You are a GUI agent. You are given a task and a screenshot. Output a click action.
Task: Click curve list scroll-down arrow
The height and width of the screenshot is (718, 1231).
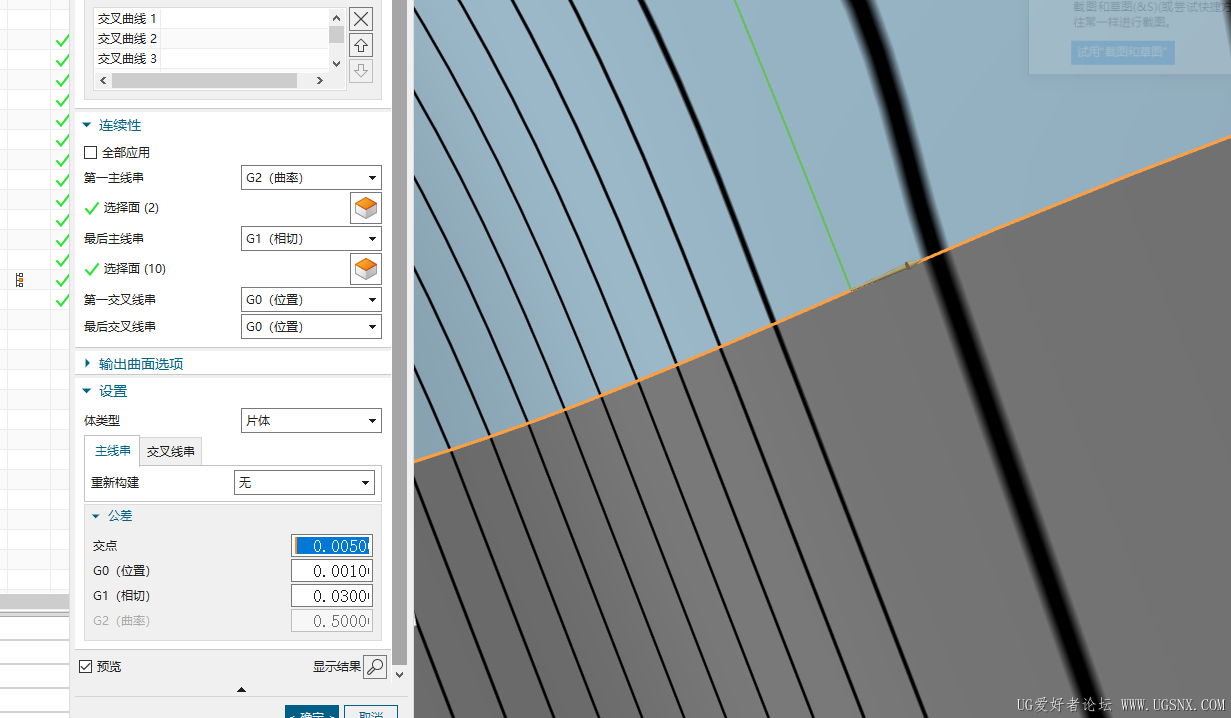point(336,62)
